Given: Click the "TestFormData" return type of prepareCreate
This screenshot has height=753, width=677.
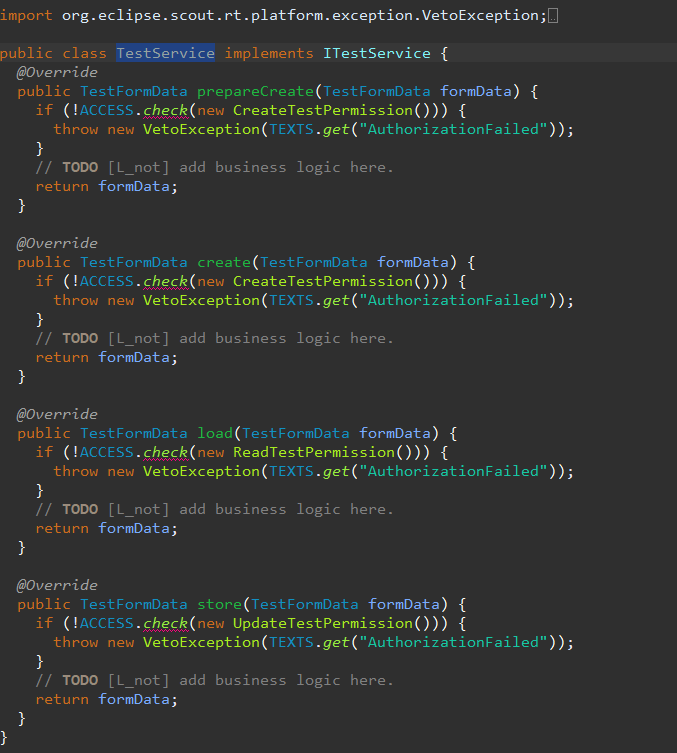Looking at the screenshot, I should (x=133, y=91).
